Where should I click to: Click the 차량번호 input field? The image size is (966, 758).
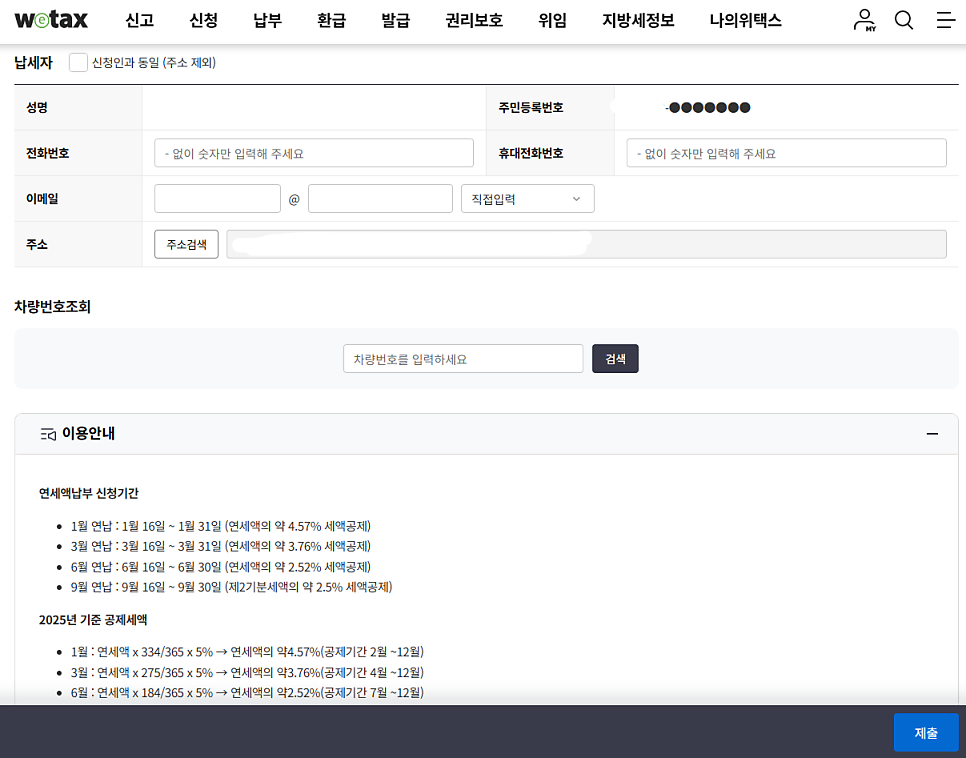point(463,359)
